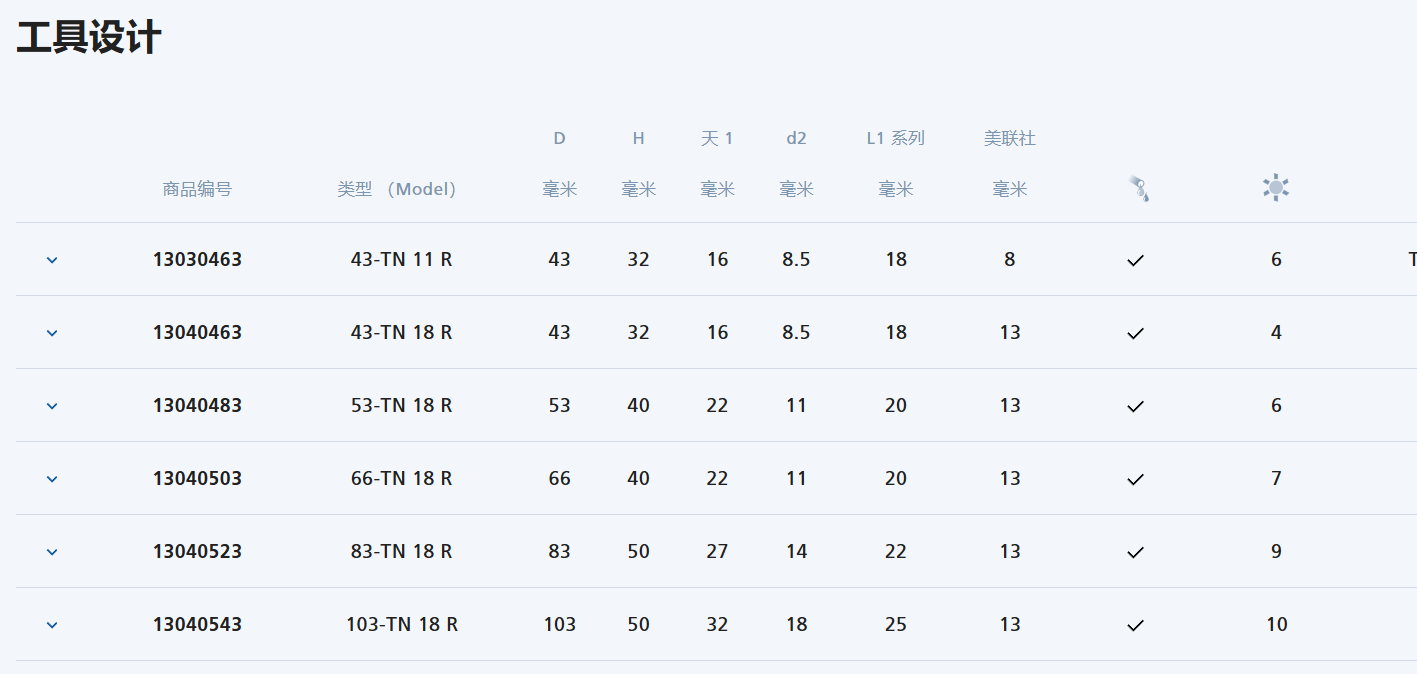Image resolution: width=1417 pixels, height=674 pixels.
Task: Click checkmark in row 13040503
Action: coord(1135,479)
